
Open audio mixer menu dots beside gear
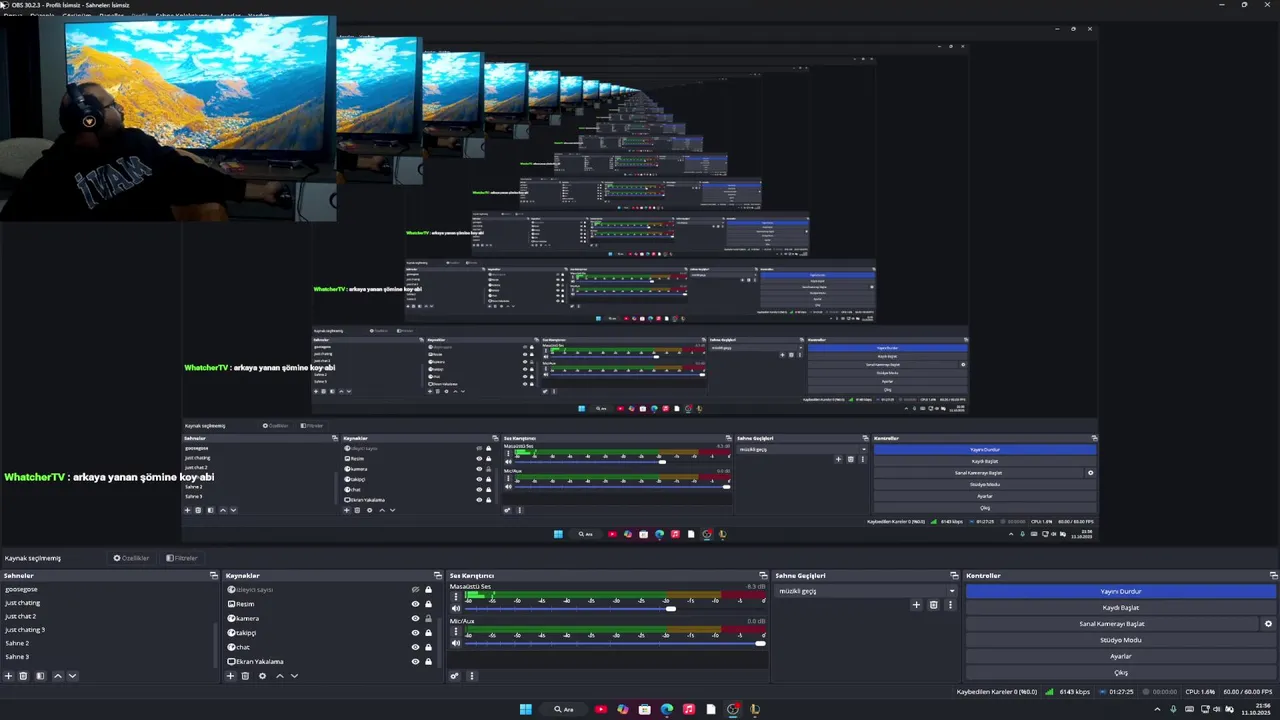click(x=472, y=676)
